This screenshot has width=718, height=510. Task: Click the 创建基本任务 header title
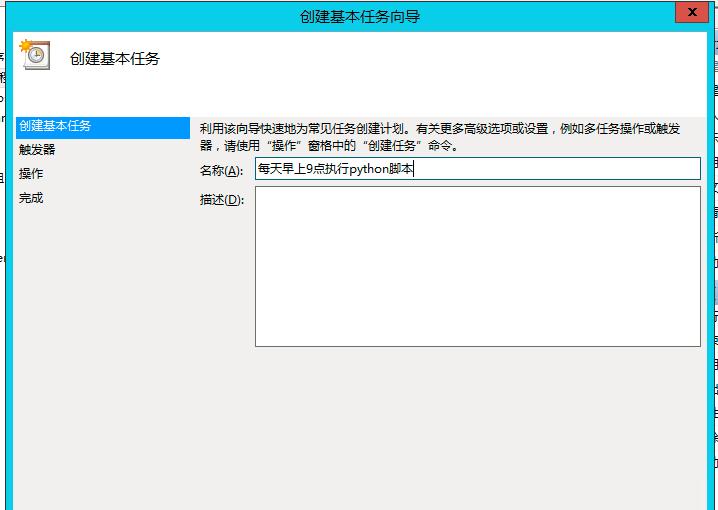coord(114,59)
